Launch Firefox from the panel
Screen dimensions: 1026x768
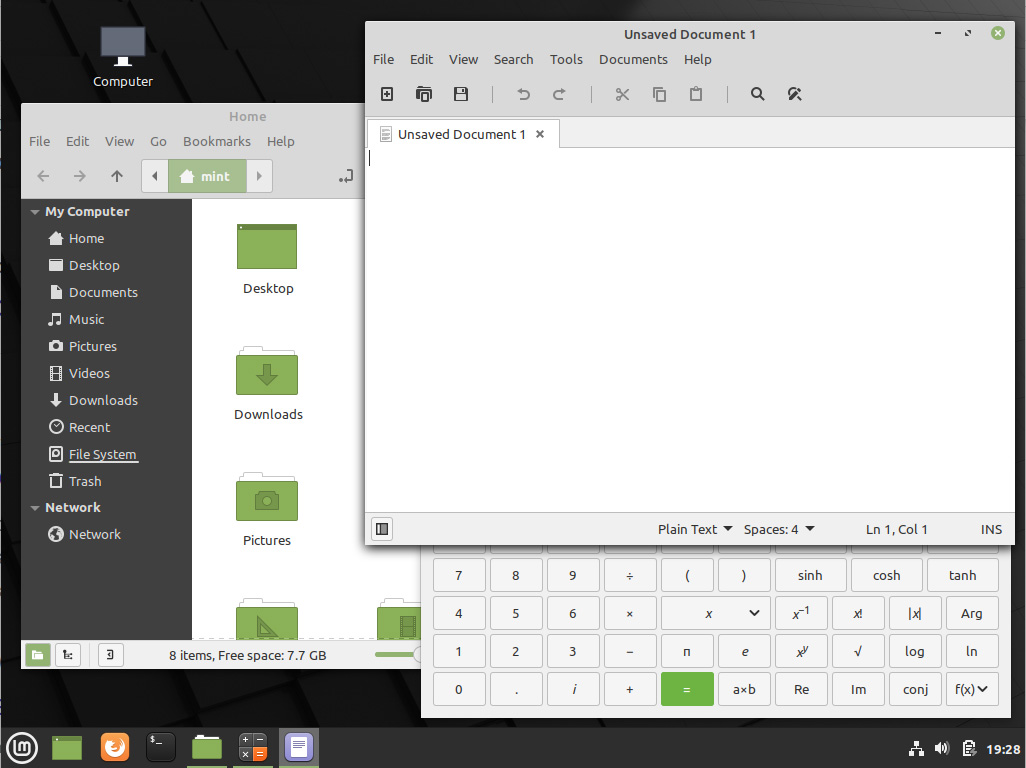coord(115,747)
